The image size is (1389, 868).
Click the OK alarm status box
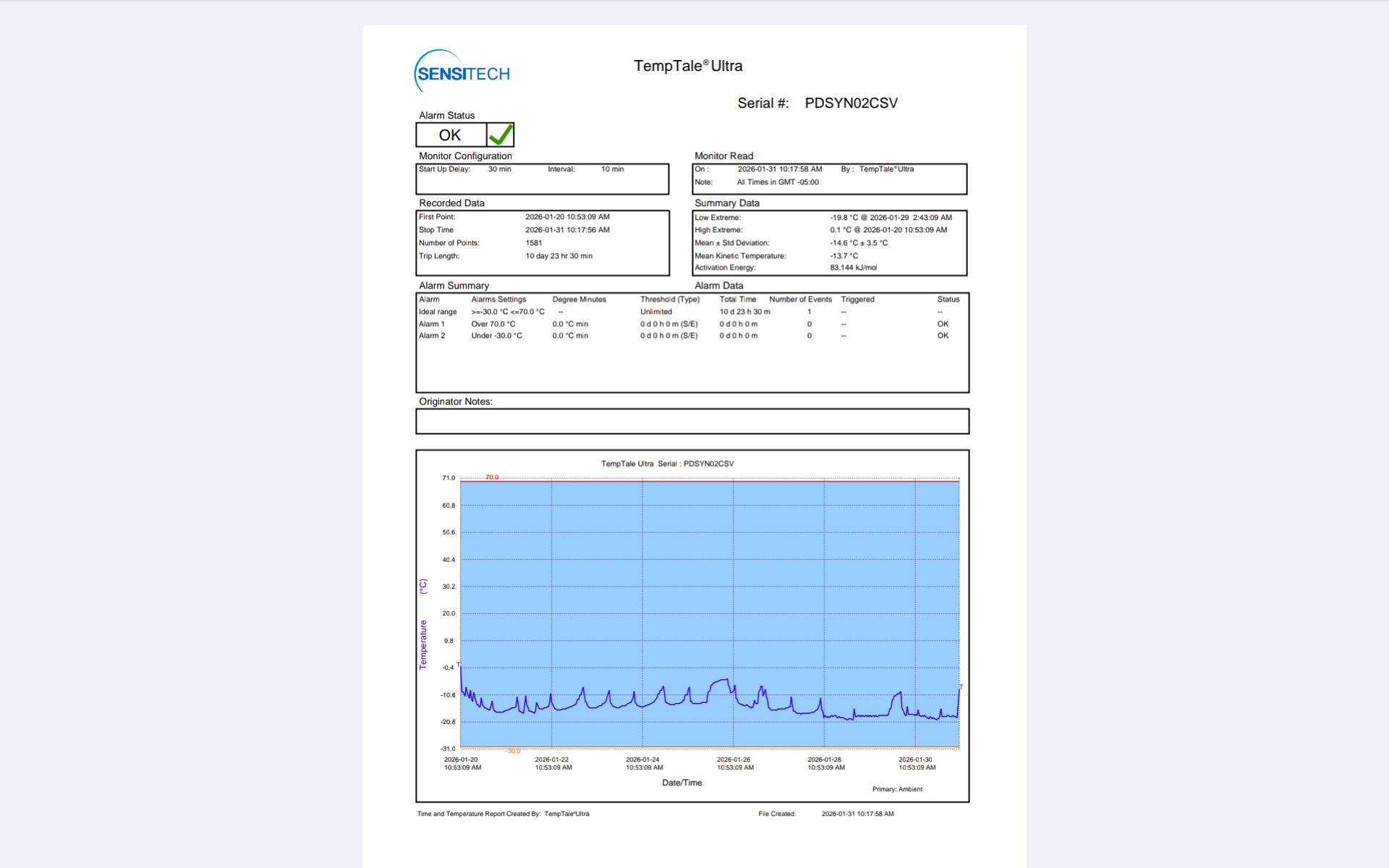450,135
